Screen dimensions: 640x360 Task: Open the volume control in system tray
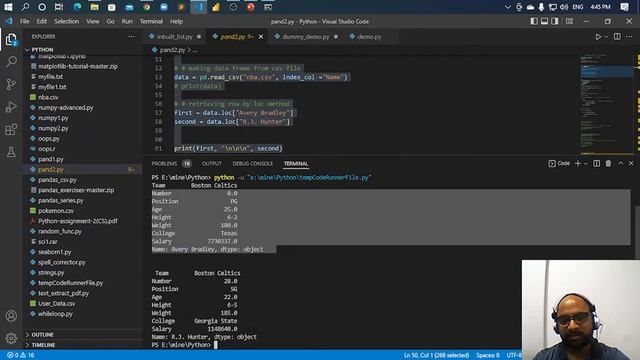click(x=564, y=7)
